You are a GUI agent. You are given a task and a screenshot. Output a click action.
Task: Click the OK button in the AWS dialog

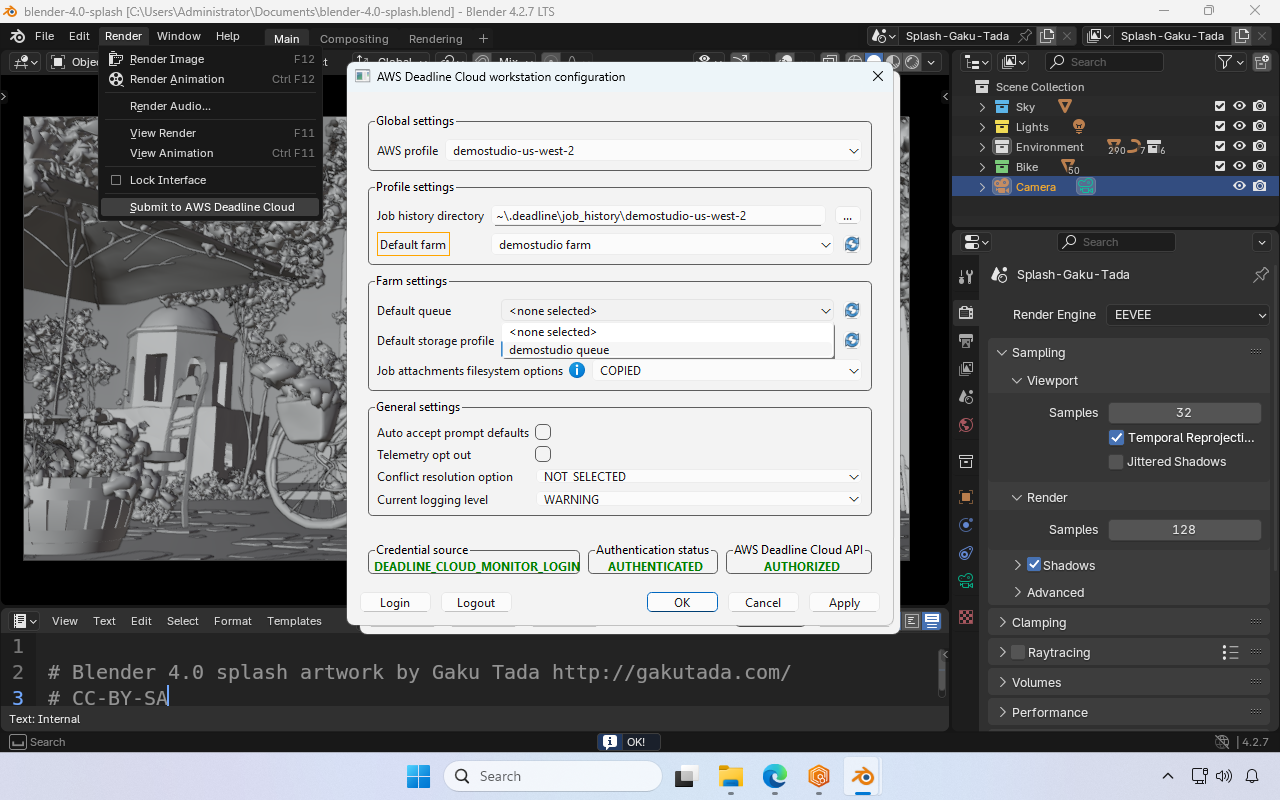tap(682, 602)
